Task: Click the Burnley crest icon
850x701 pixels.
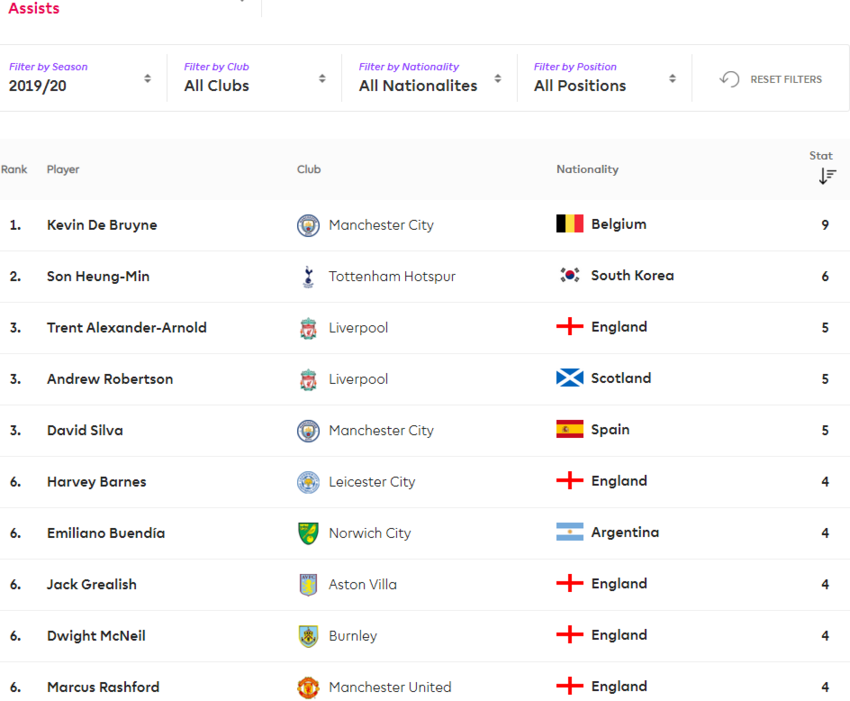Action: coord(308,636)
